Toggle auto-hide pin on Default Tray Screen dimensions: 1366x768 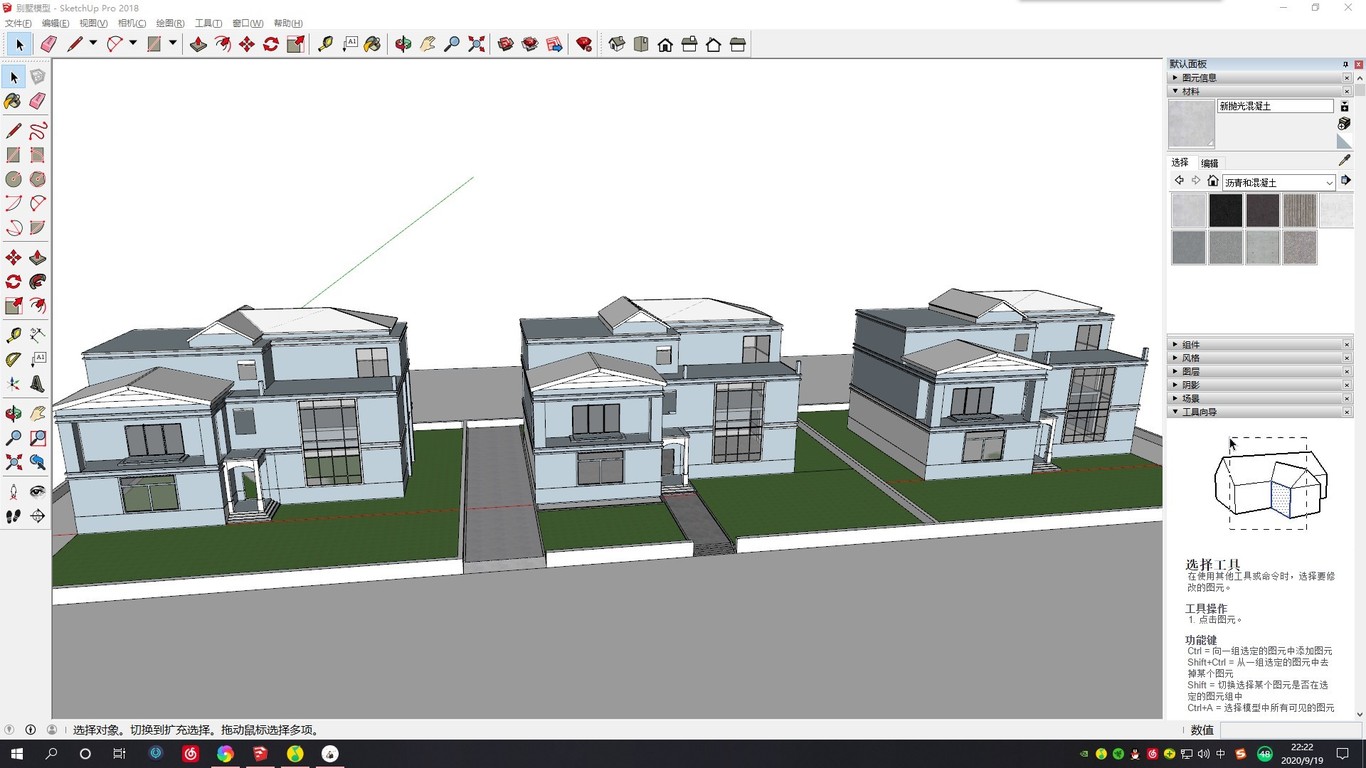click(x=1346, y=64)
